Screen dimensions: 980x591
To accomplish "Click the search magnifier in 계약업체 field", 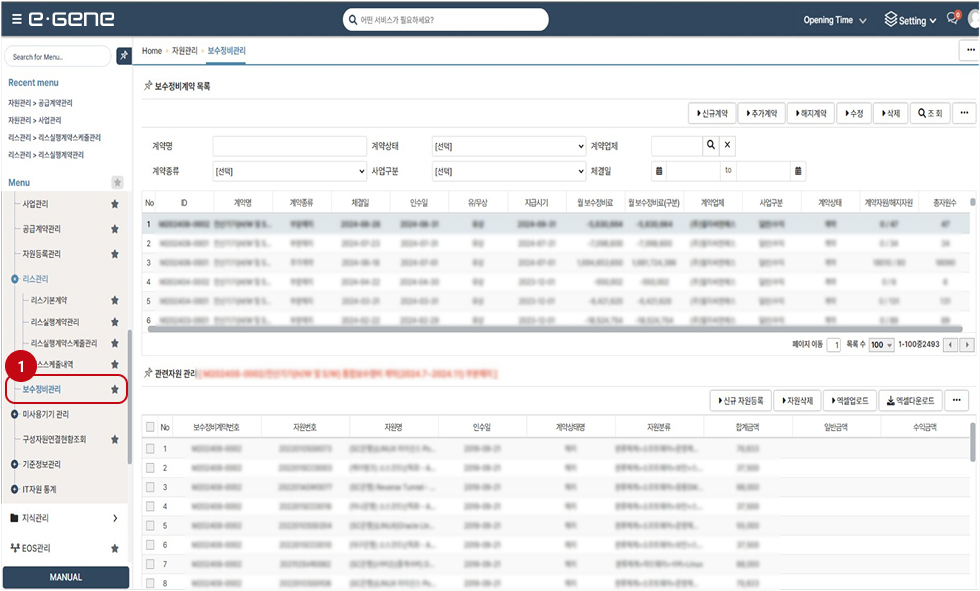I will click(x=710, y=146).
